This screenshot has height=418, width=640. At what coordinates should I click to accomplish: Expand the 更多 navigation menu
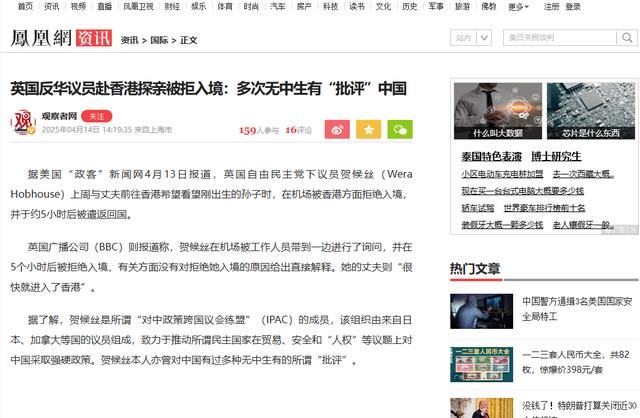tap(518, 7)
